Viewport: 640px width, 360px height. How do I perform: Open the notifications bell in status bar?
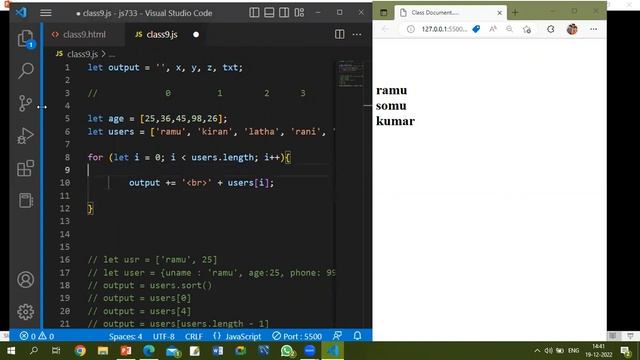point(358,336)
